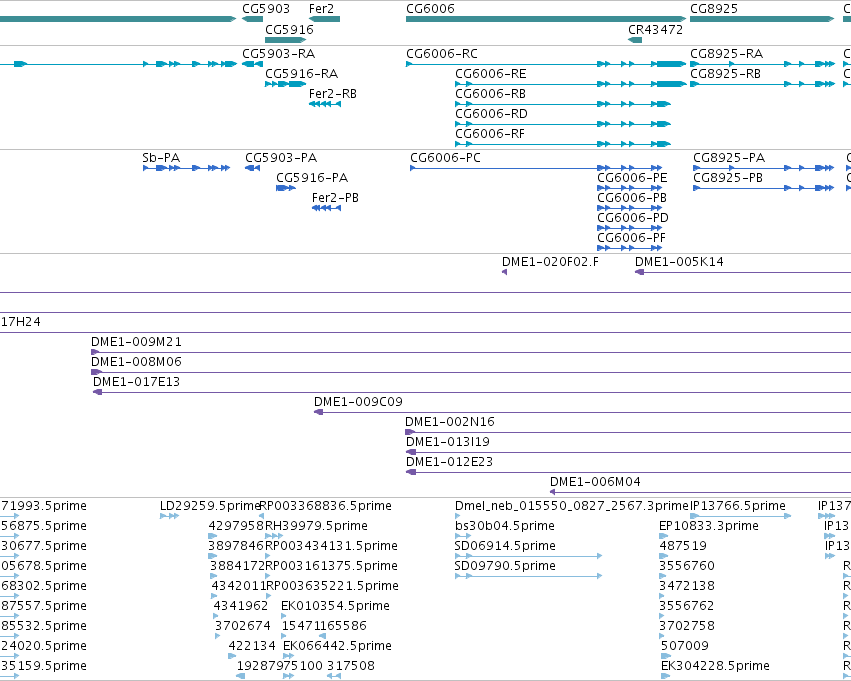
Task: Click clone label DME1-006M04
Action: (x=595, y=482)
